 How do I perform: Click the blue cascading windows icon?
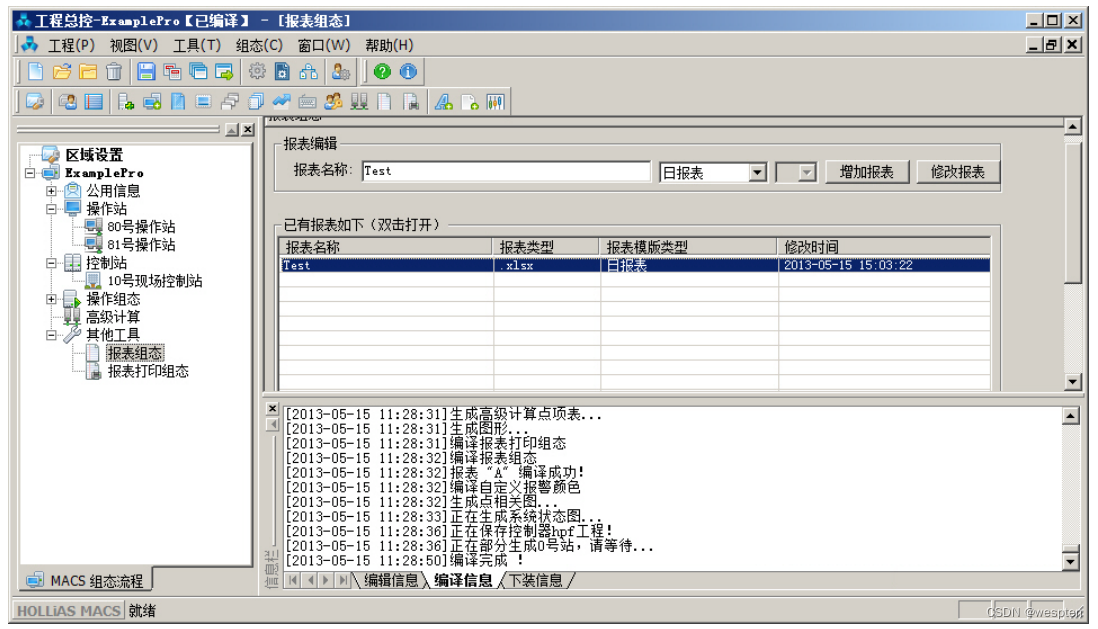(199, 71)
